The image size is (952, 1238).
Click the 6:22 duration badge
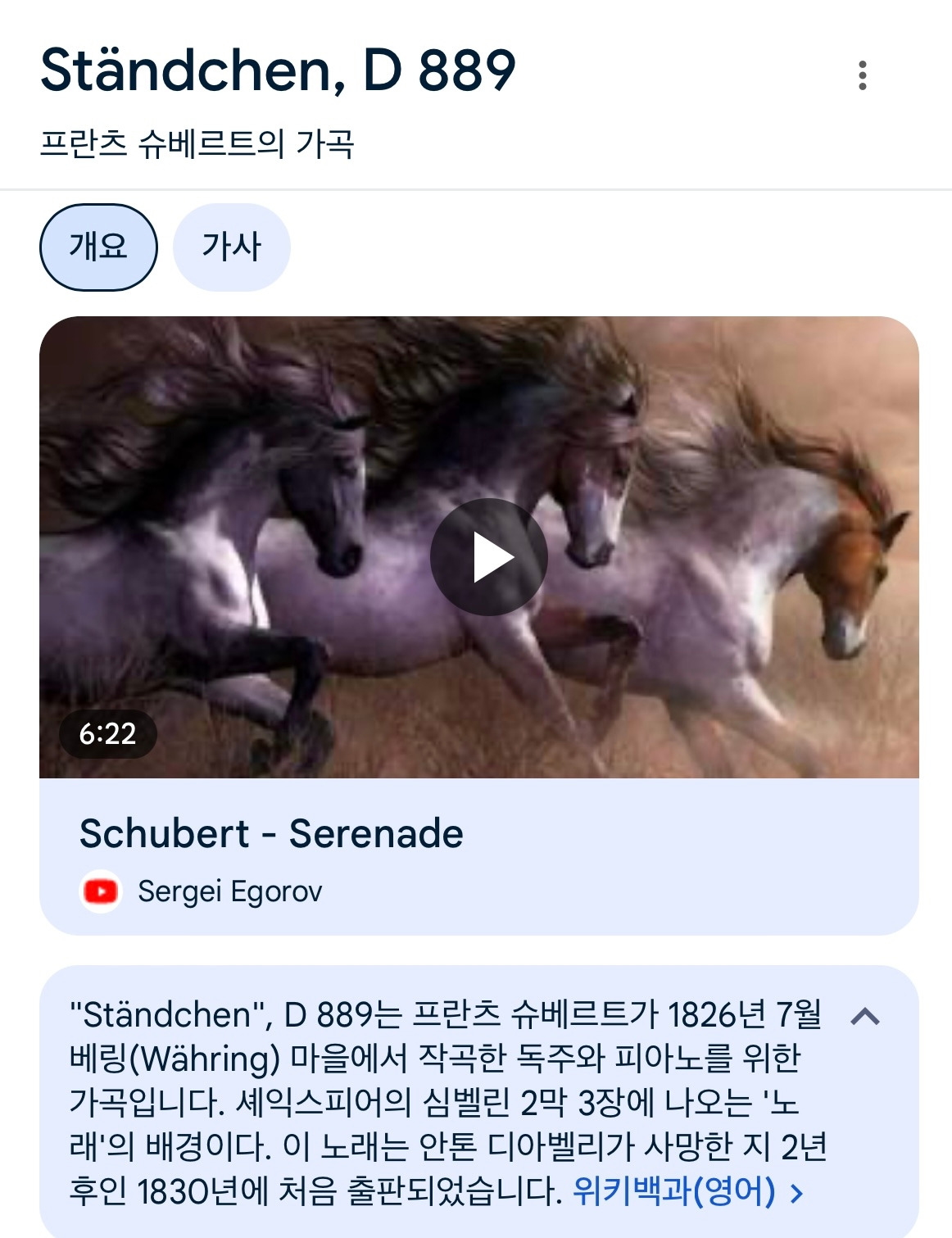tap(107, 733)
